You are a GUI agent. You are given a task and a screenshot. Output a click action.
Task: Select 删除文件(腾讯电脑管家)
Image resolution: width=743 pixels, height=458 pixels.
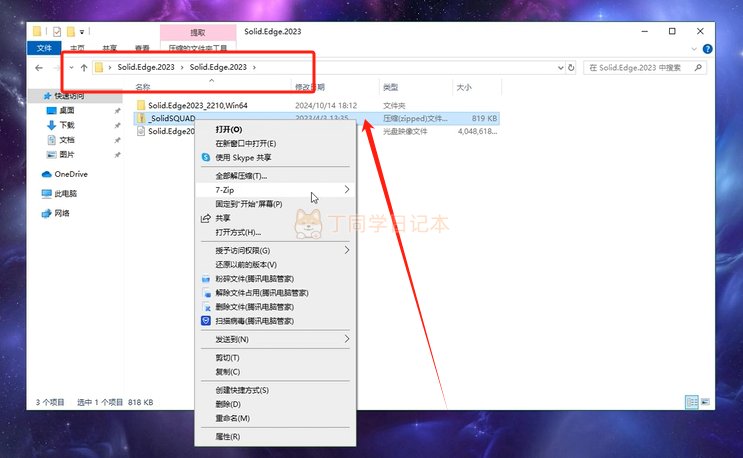(275, 307)
